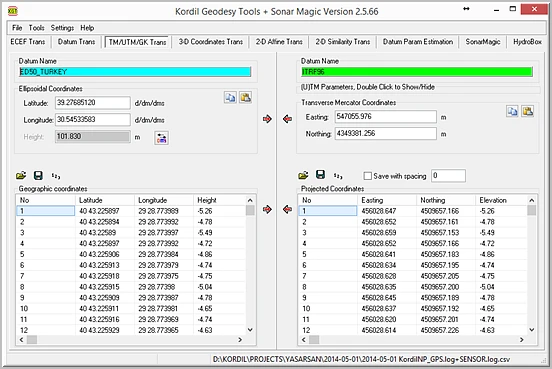Image resolution: width=552 pixels, height=369 pixels.
Task: Click the Latitude column header
Action: click(x=105, y=200)
